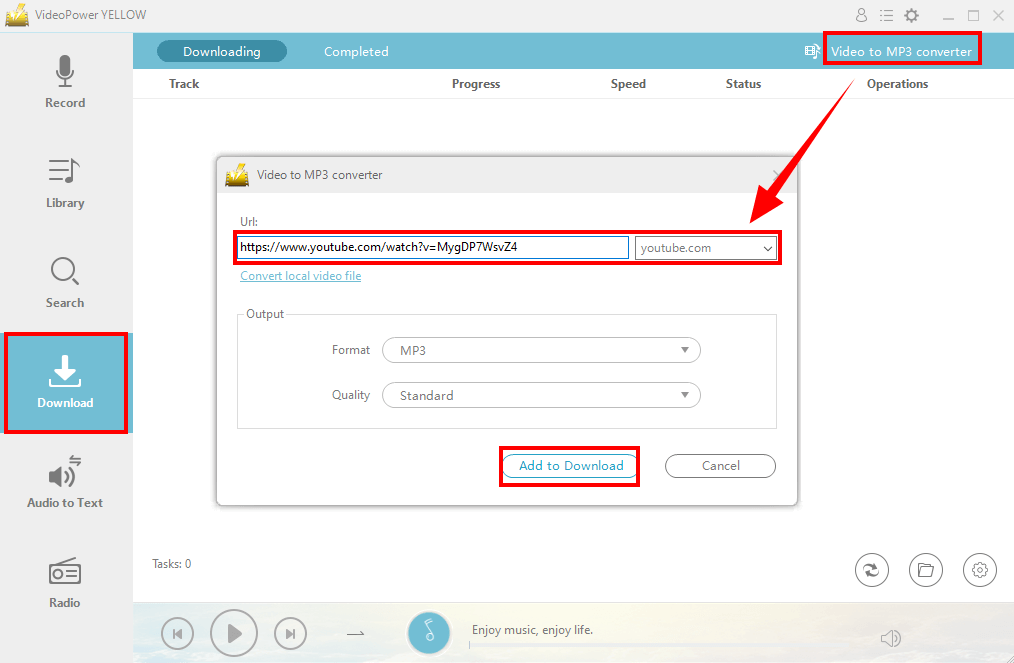
Task: Click the Progress column header
Action: [x=476, y=83]
